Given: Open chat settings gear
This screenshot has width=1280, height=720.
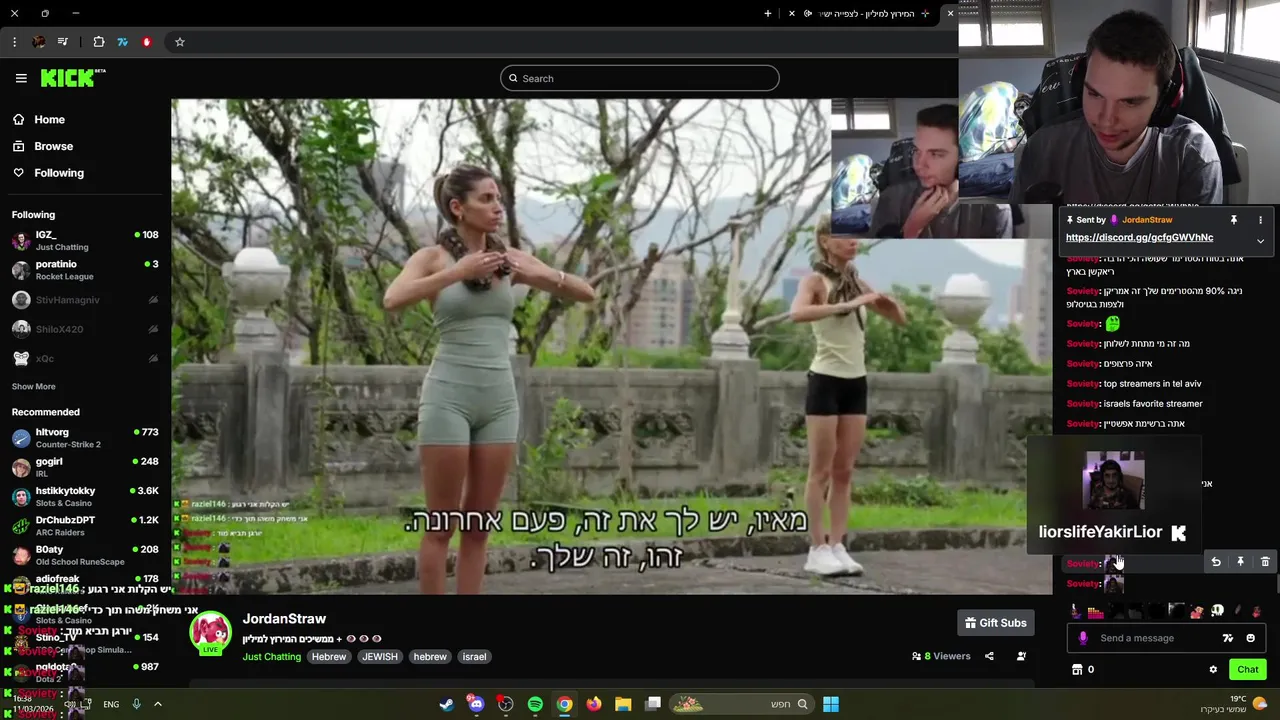Looking at the screenshot, I should pos(1213,670).
